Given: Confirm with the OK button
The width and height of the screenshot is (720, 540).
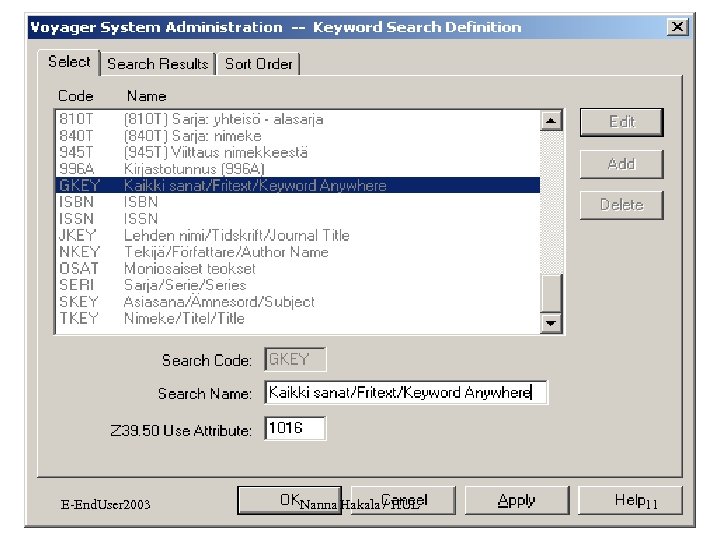Looking at the screenshot, I should pos(289,500).
